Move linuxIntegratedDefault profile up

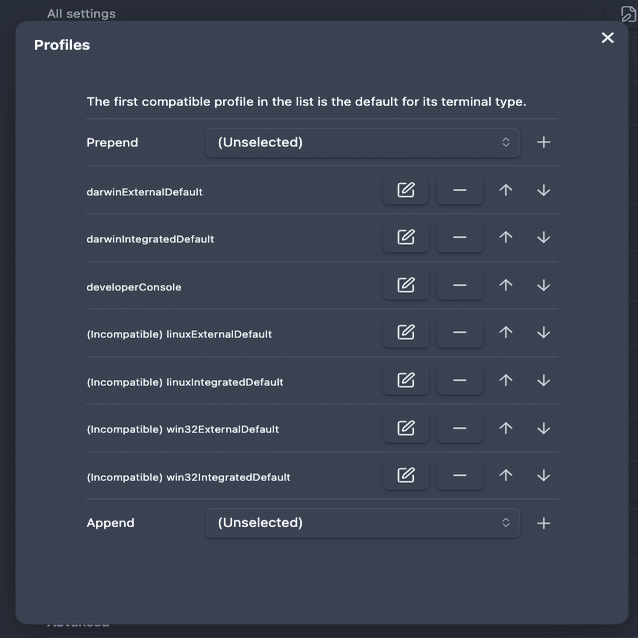(506, 380)
